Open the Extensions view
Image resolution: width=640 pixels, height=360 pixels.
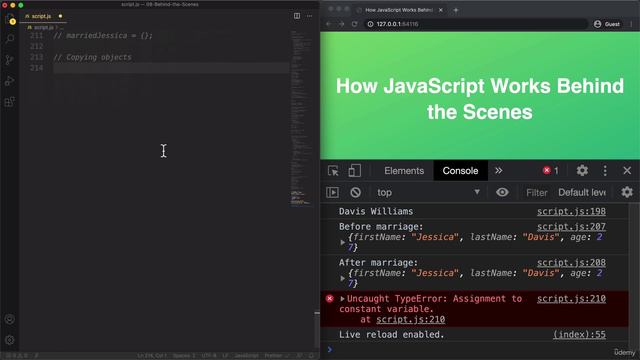tap(10, 102)
